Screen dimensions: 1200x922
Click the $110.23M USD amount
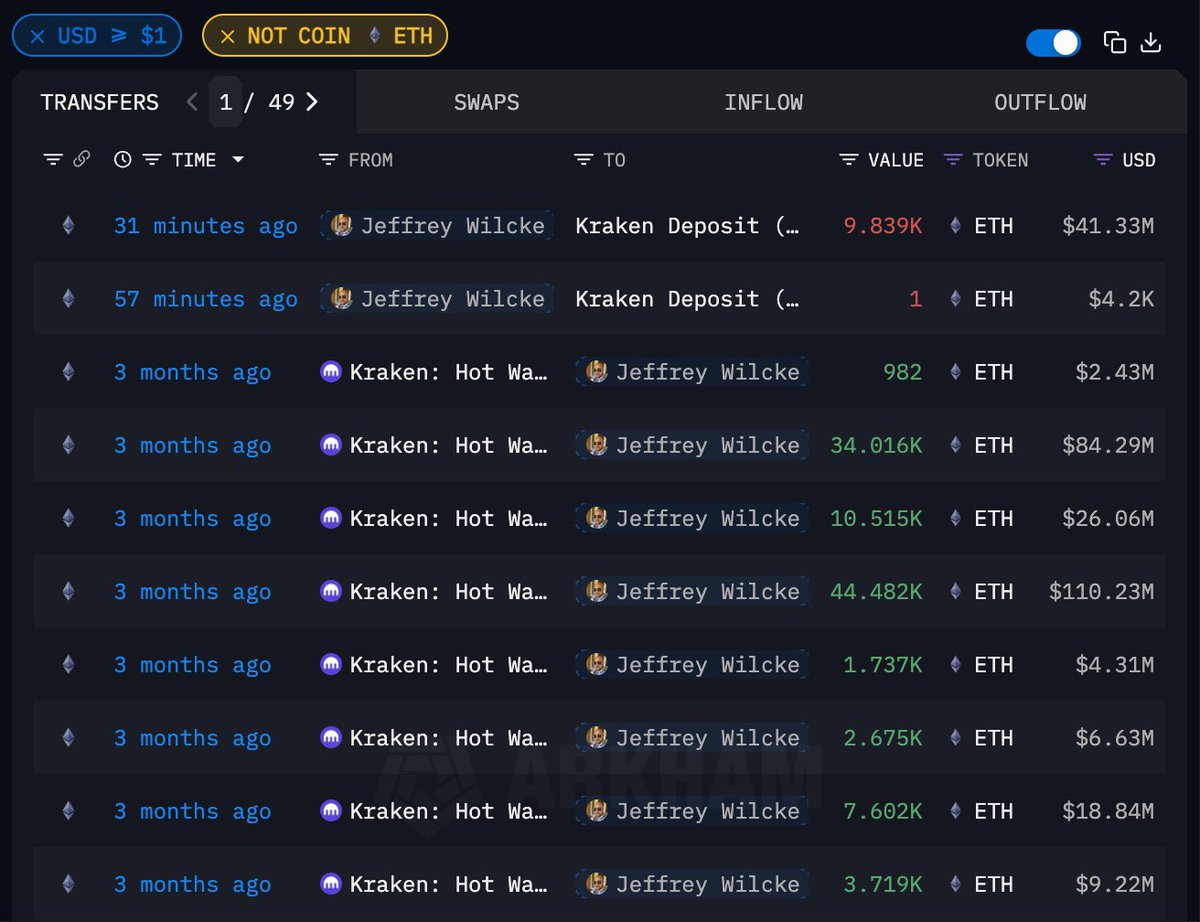point(1101,591)
